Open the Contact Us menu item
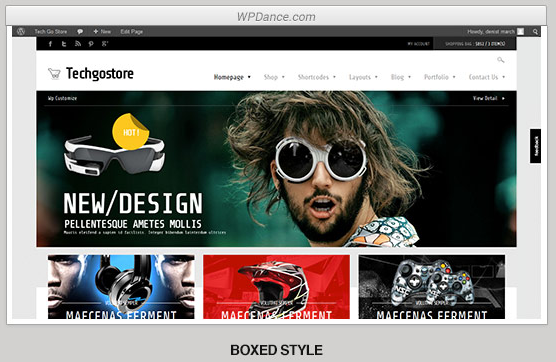Image resolution: width=556 pixels, height=362 pixels. [x=486, y=77]
